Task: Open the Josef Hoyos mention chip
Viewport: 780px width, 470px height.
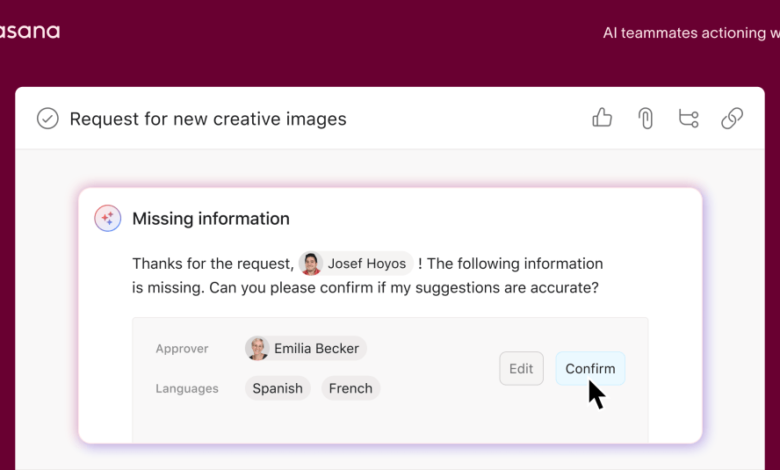Action: (x=356, y=264)
